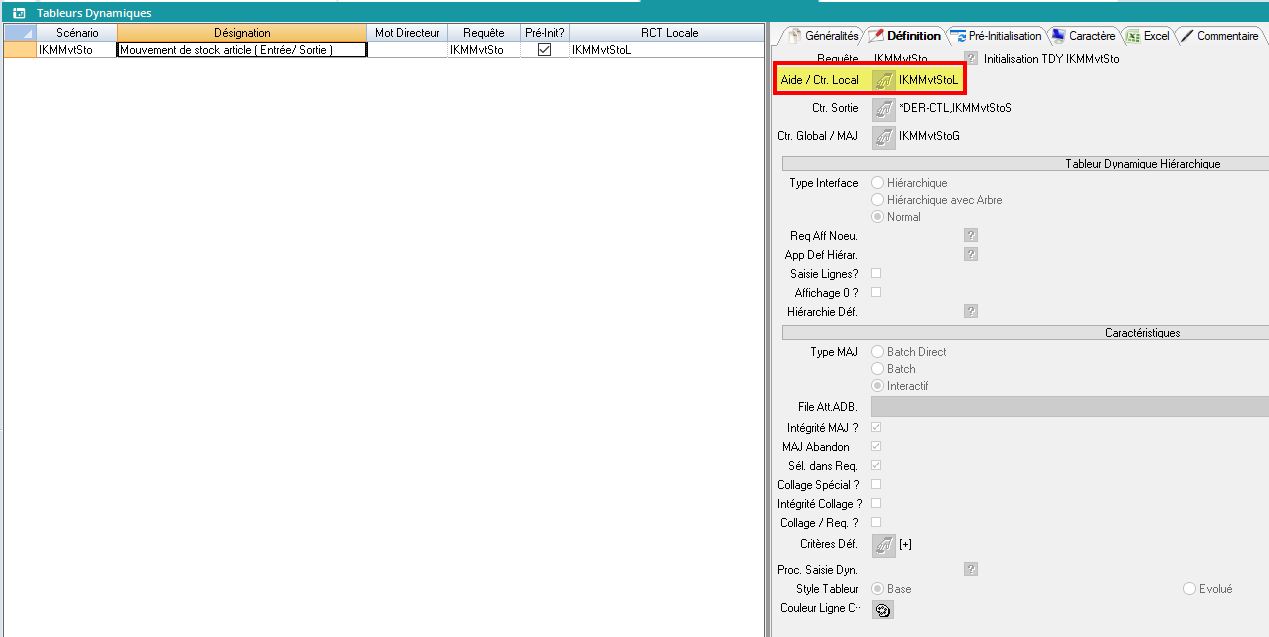The width and height of the screenshot is (1269, 637).
Task: Select the Hiérarchique avec Arbre radio button
Action: tap(878, 200)
